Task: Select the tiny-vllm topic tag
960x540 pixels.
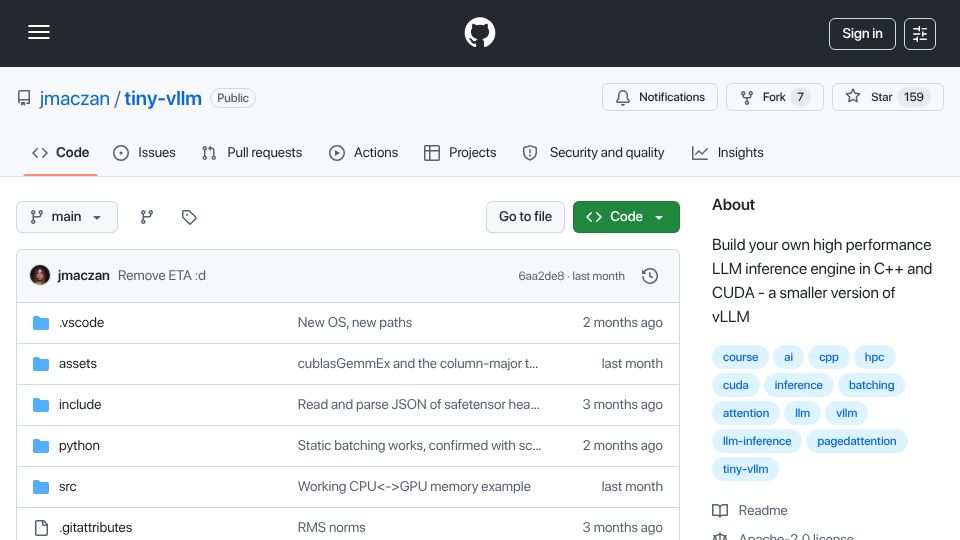Action: [745, 469]
